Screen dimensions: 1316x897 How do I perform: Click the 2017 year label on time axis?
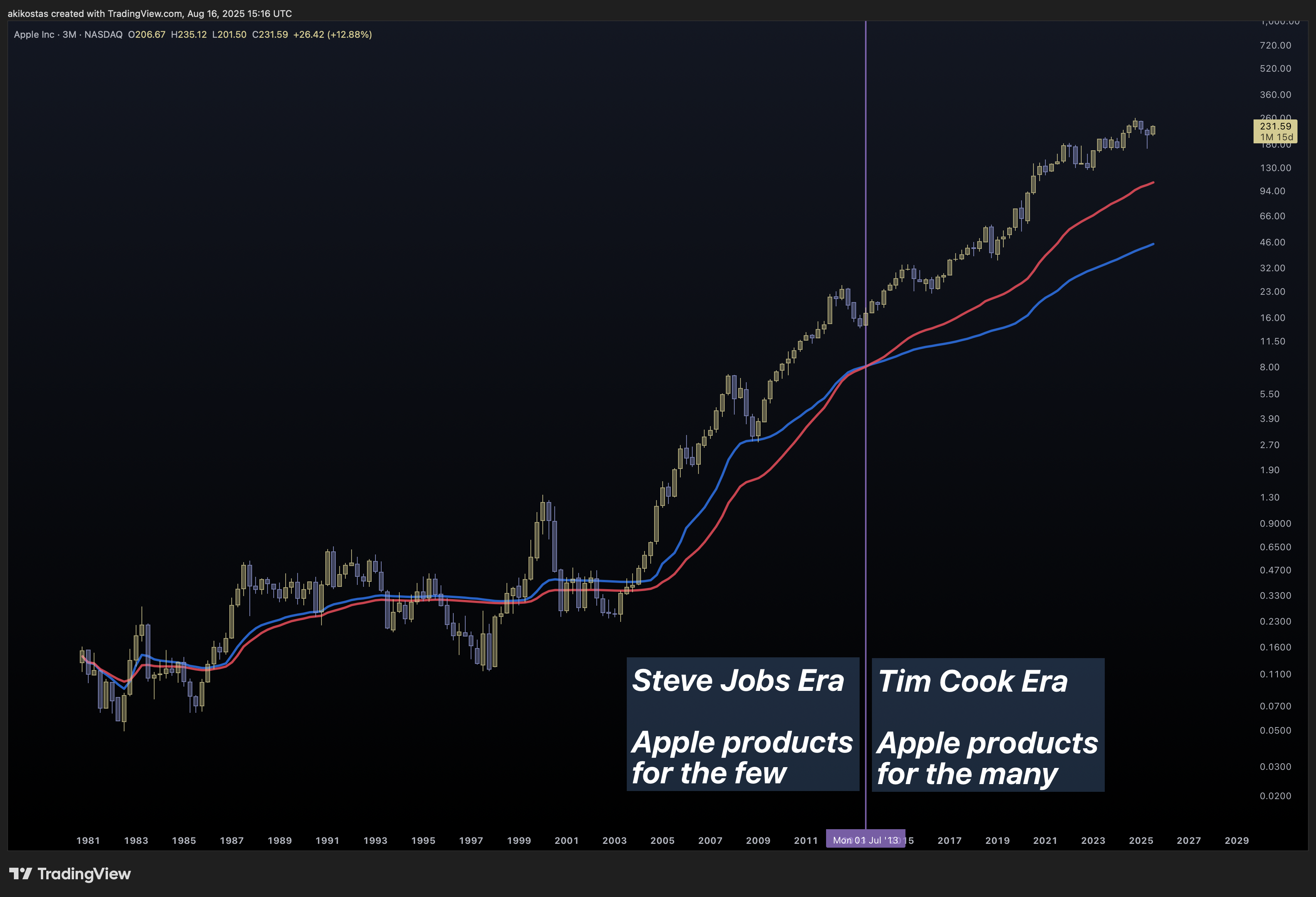[x=950, y=841]
